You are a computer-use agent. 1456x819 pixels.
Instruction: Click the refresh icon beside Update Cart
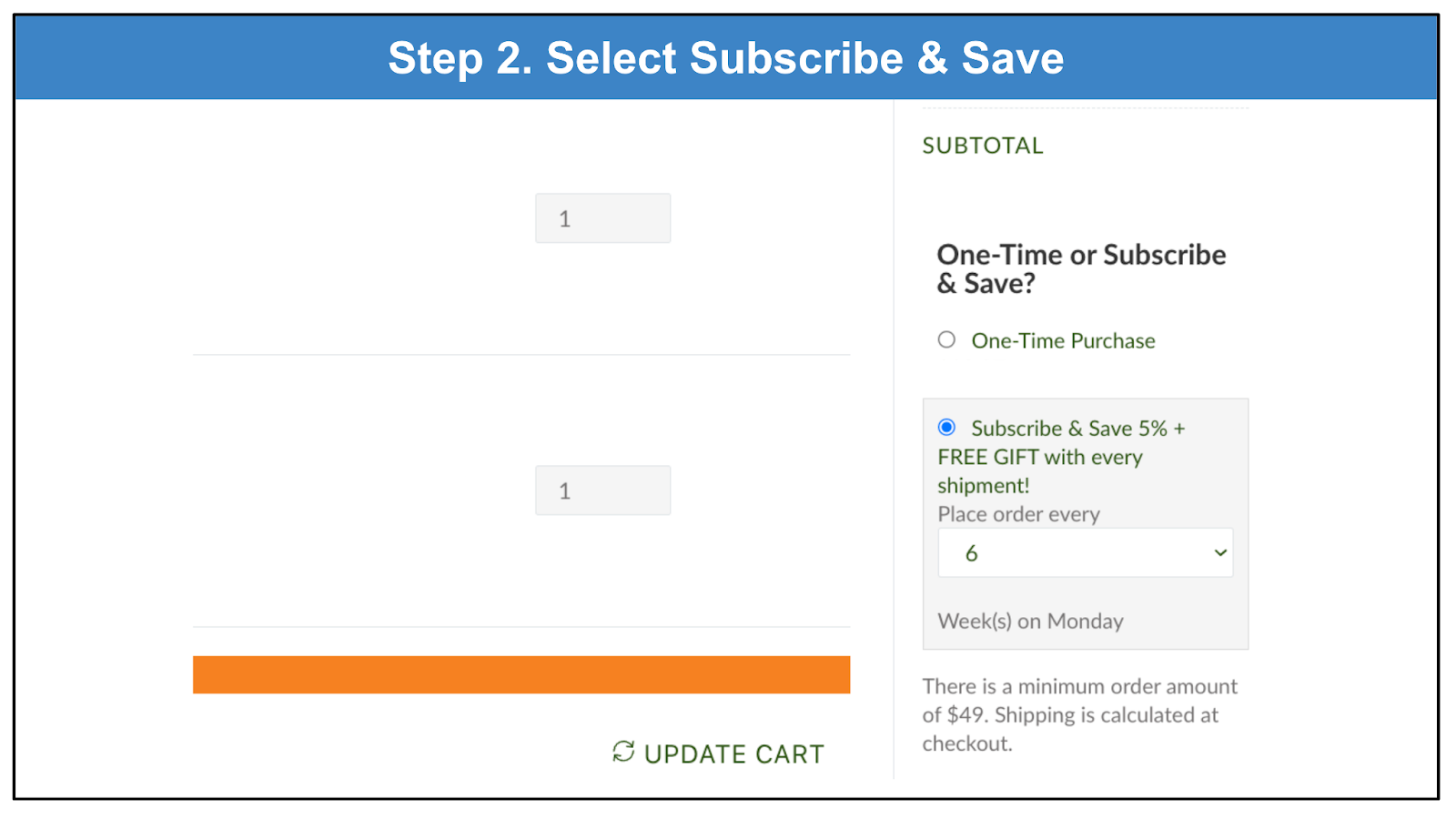(x=623, y=752)
